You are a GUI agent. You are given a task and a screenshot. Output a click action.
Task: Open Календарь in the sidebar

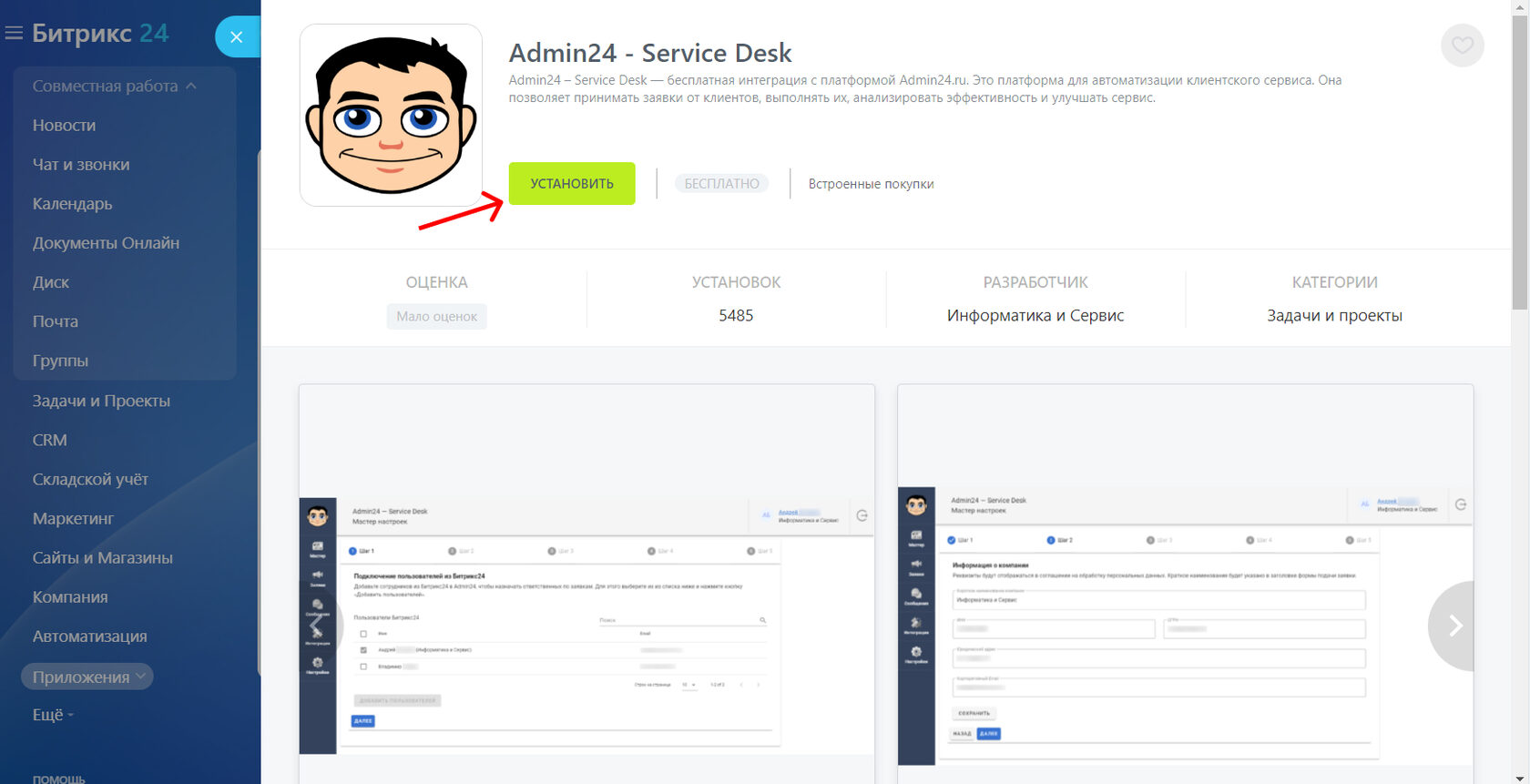point(73,203)
